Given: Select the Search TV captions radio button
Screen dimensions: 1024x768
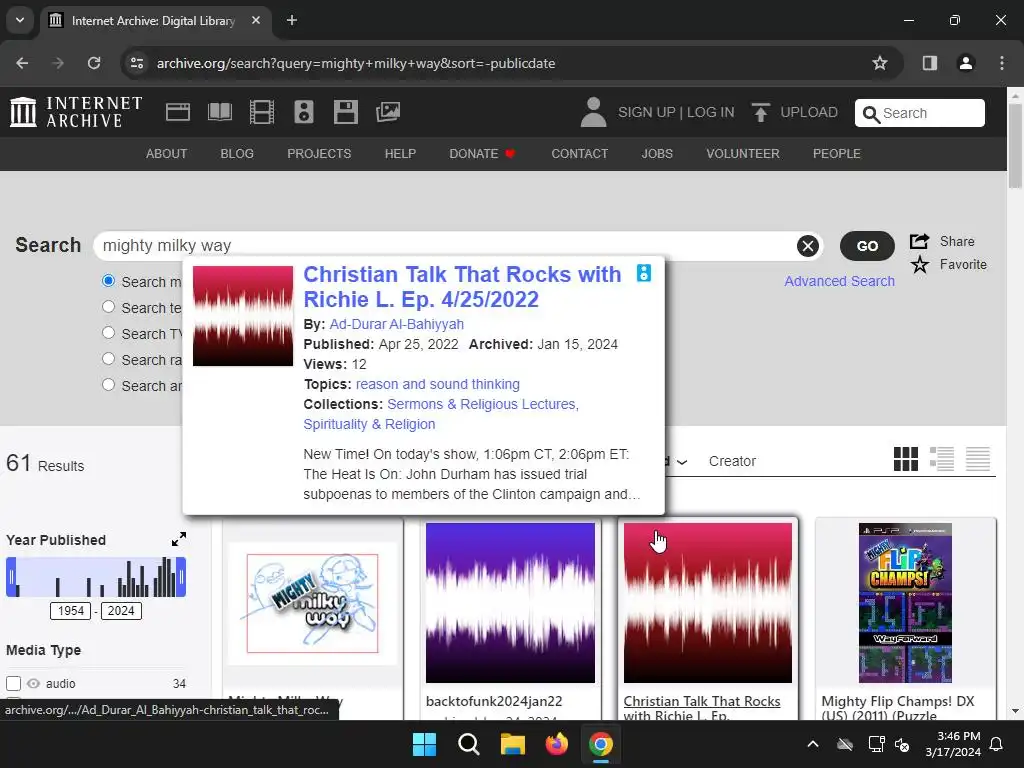Looking at the screenshot, I should pos(108,333).
